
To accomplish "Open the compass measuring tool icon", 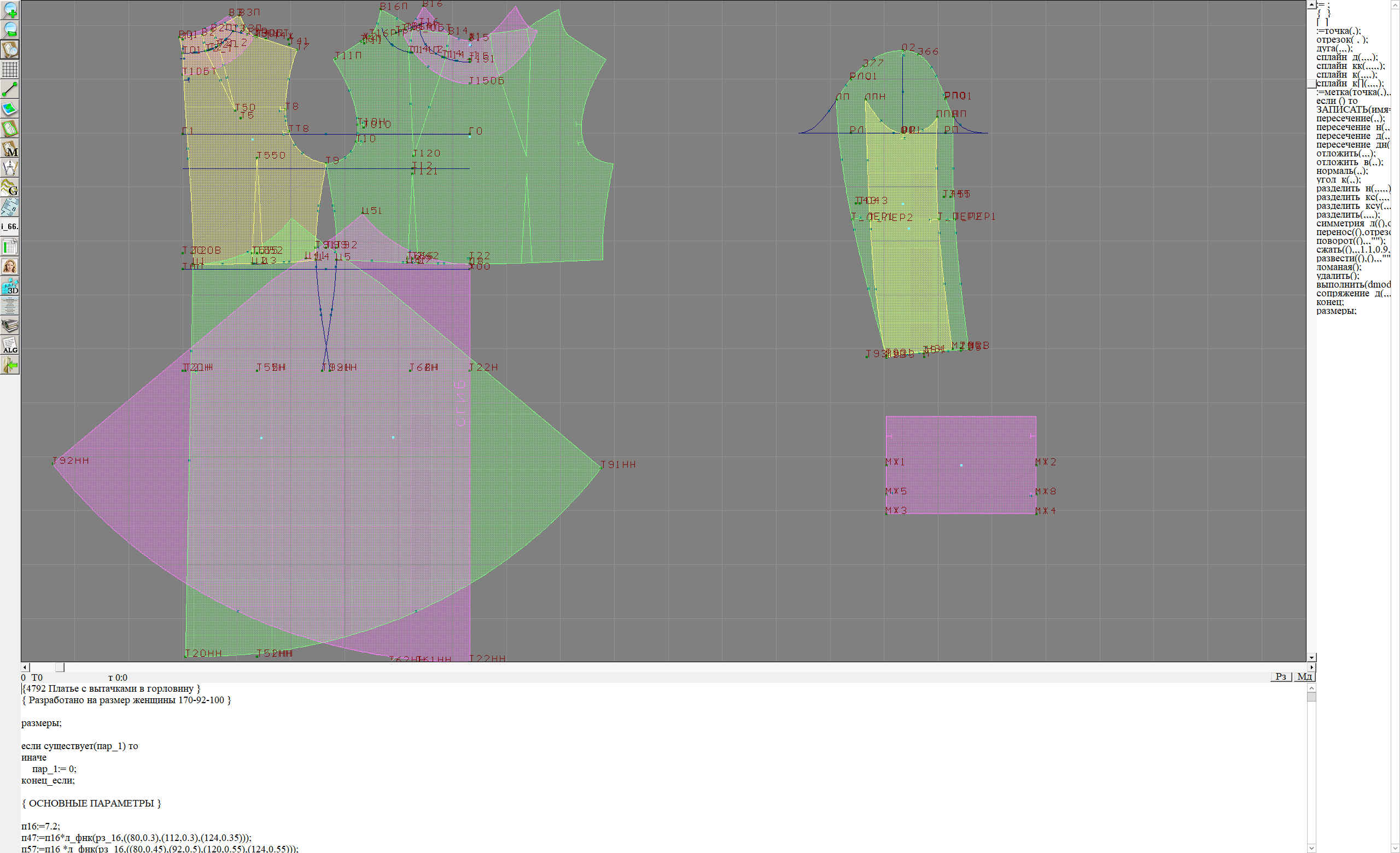I will pyautogui.click(x=10, y=168).
